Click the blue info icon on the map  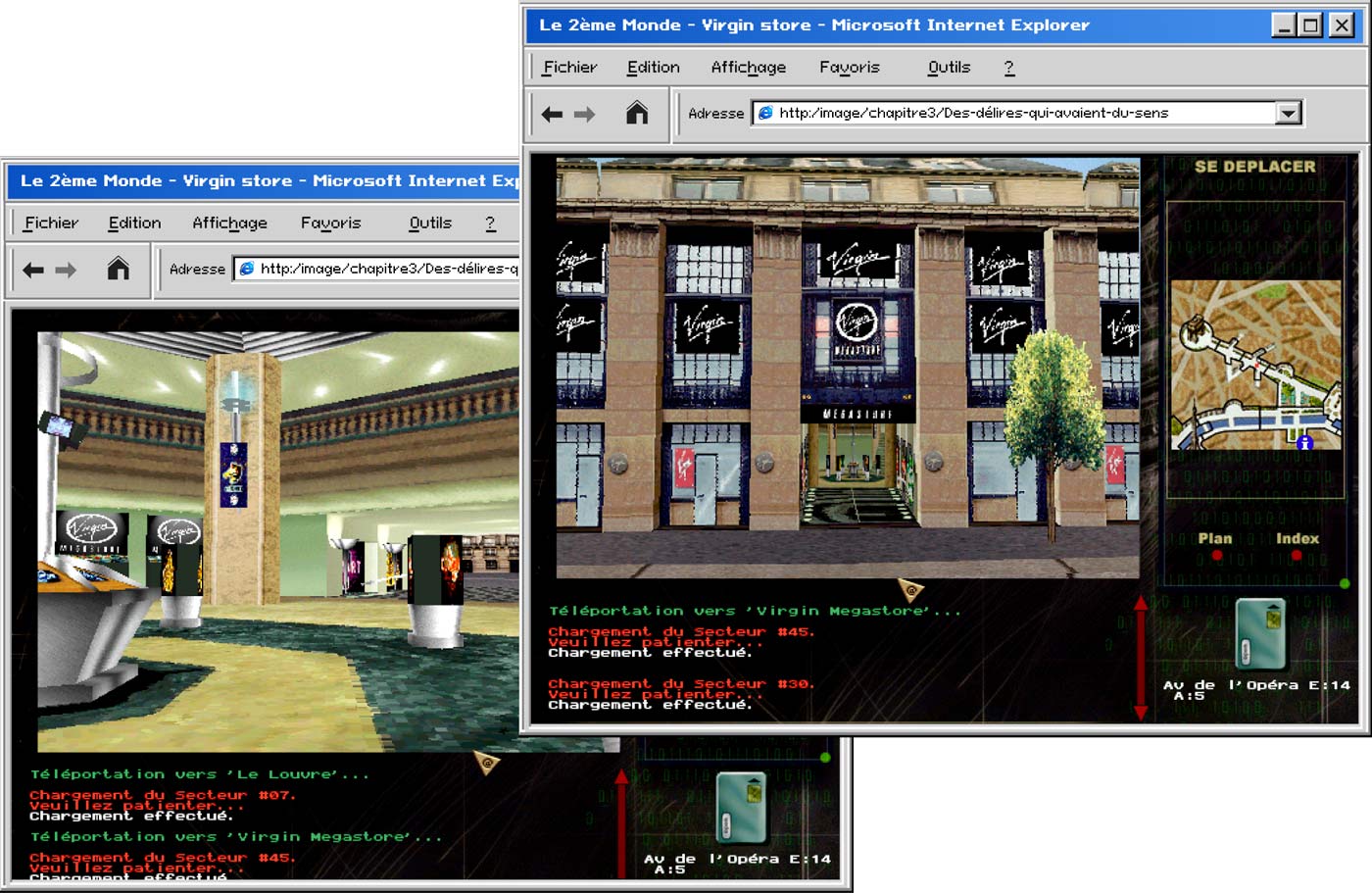[1304, 443]
